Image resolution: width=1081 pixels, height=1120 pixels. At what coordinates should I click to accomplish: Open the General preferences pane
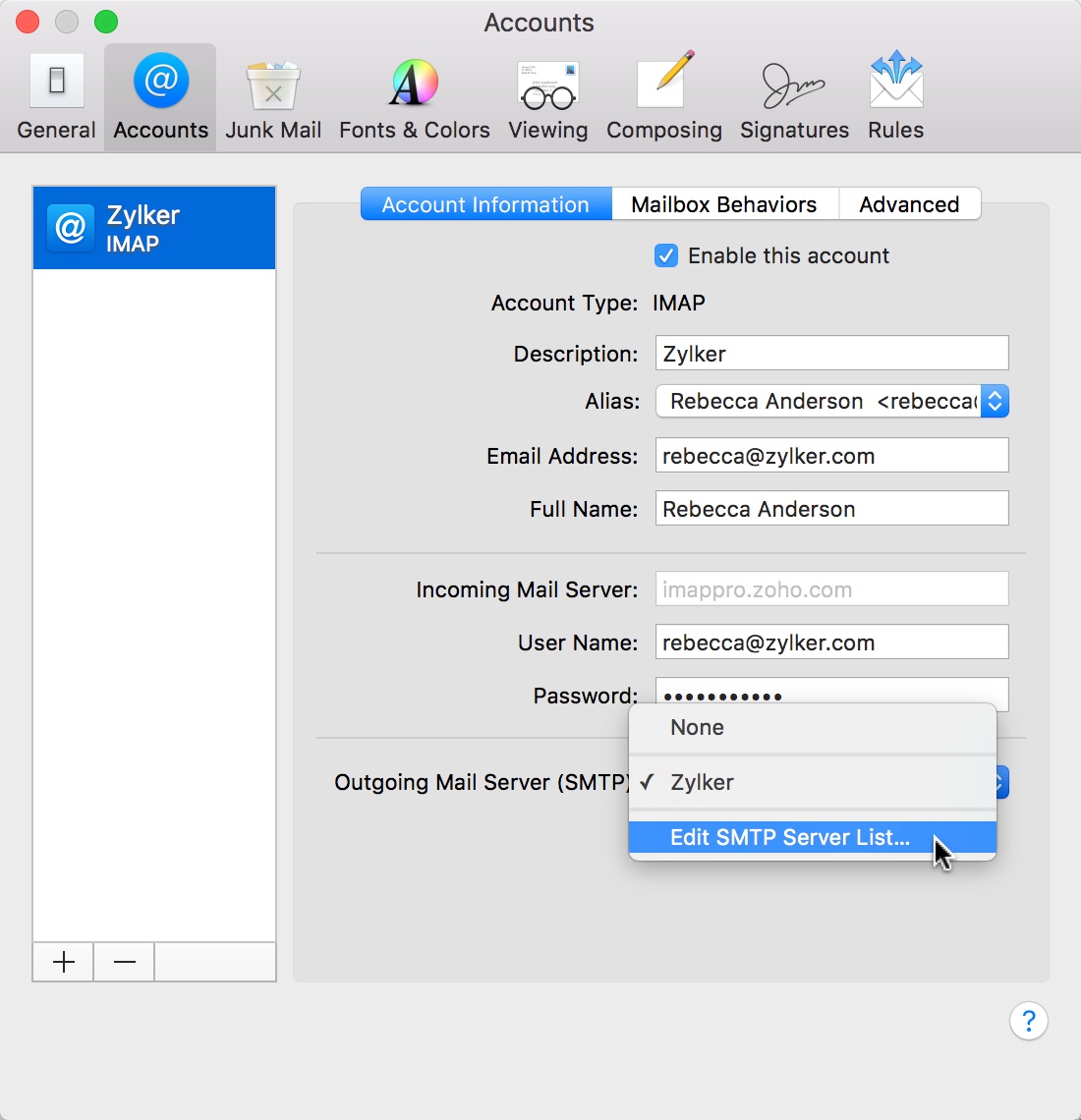56,96
